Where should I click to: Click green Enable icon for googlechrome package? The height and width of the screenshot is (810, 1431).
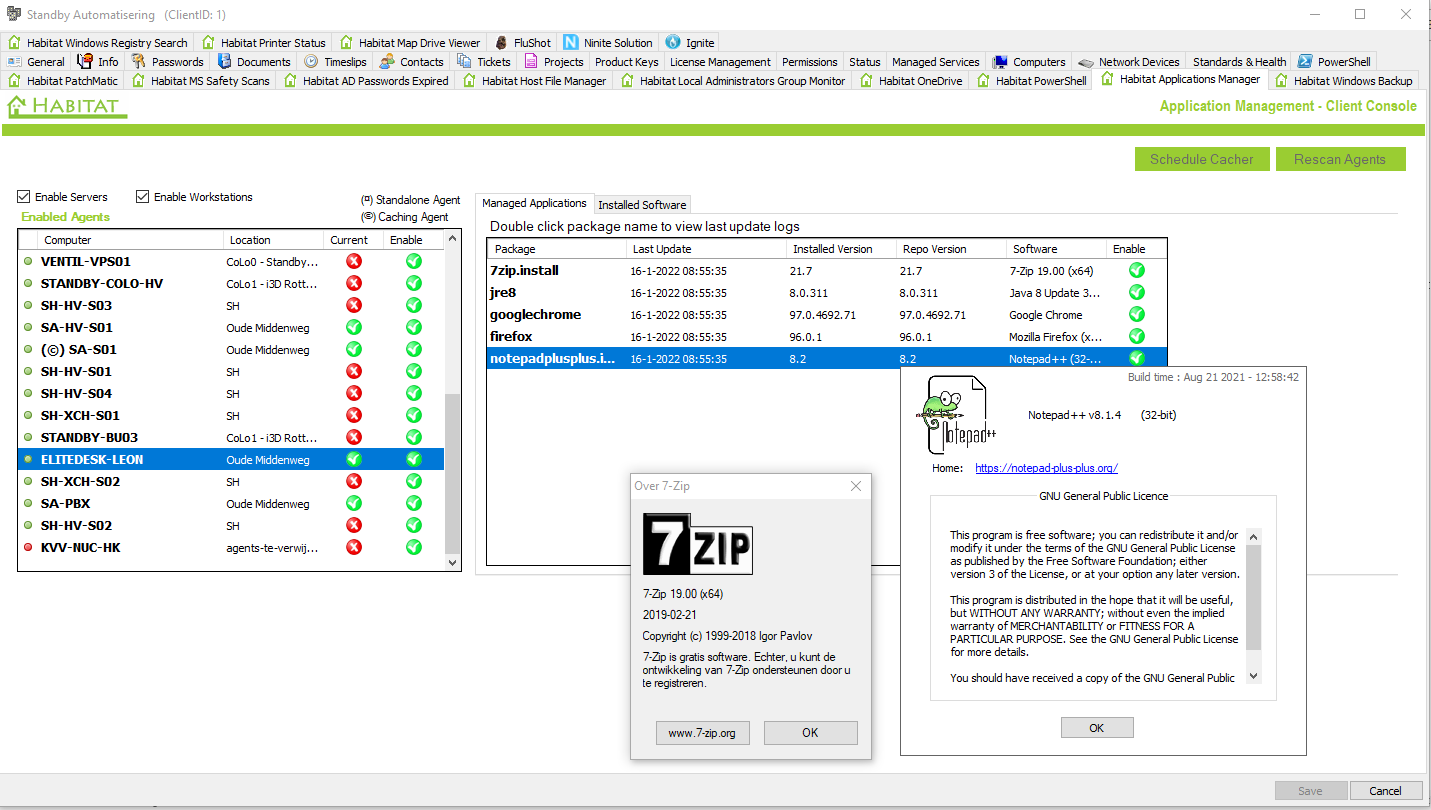[x=1136, y=314]
